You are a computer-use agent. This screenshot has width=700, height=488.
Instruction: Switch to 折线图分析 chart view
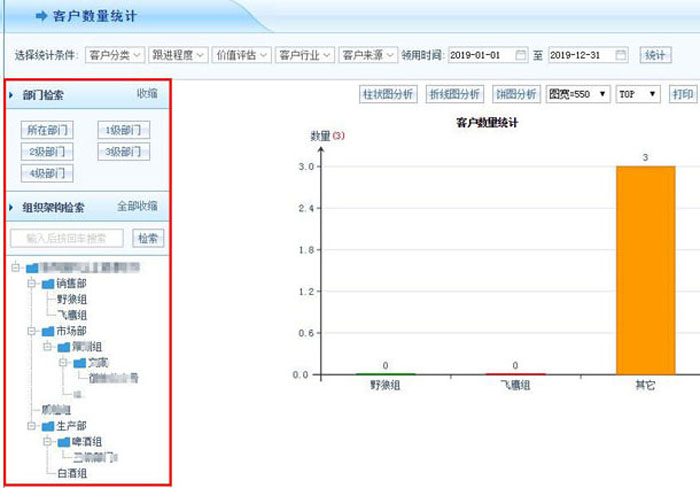(x=454, y=94)
